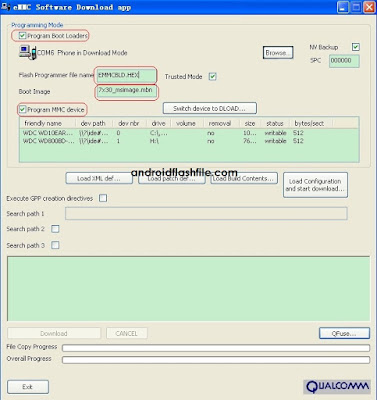The image size is (377, 400).
Task: Click the removal column header
Action: [x=220, y=123]
